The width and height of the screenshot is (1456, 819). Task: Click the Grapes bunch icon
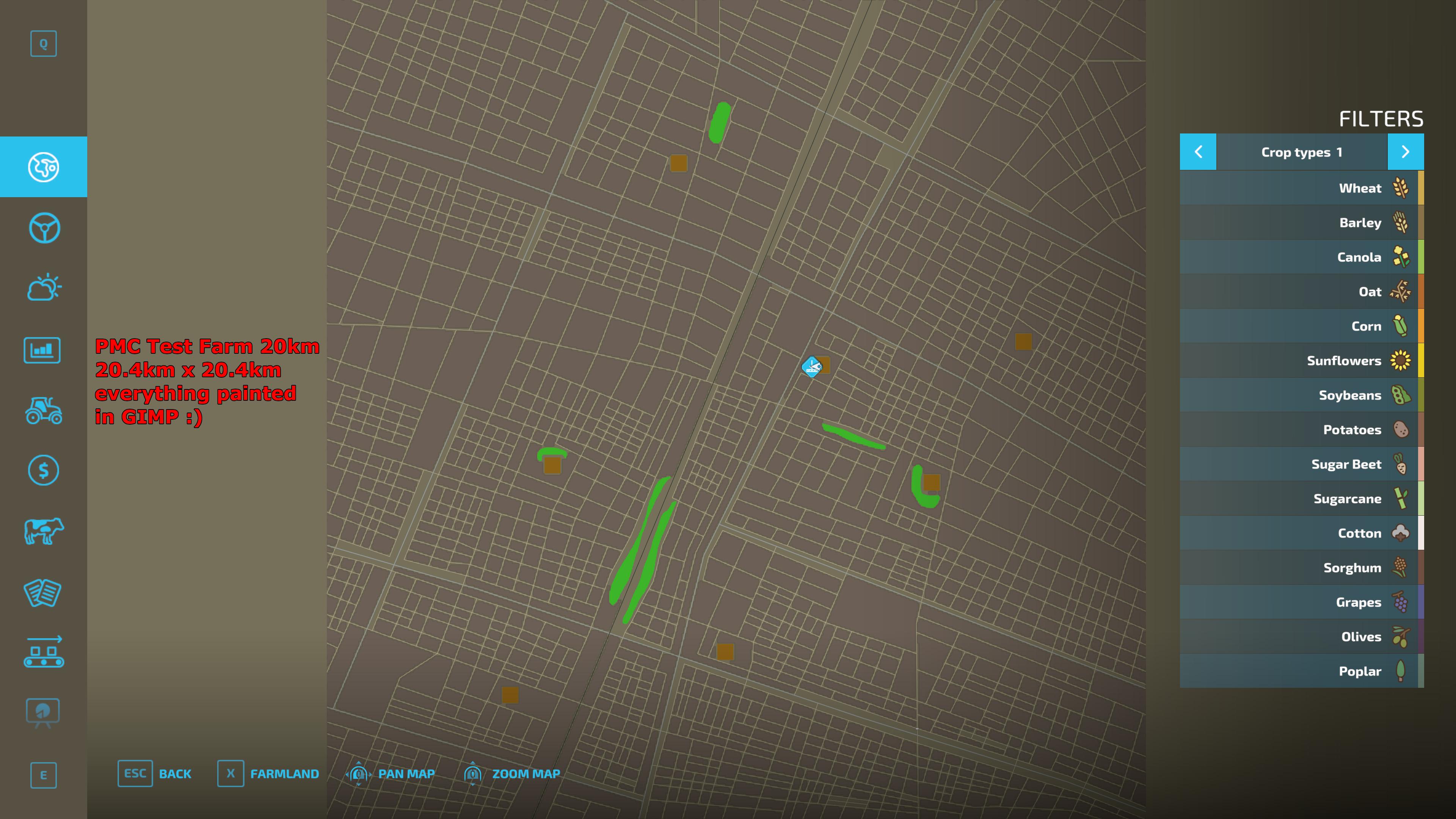click(1401, 602)
